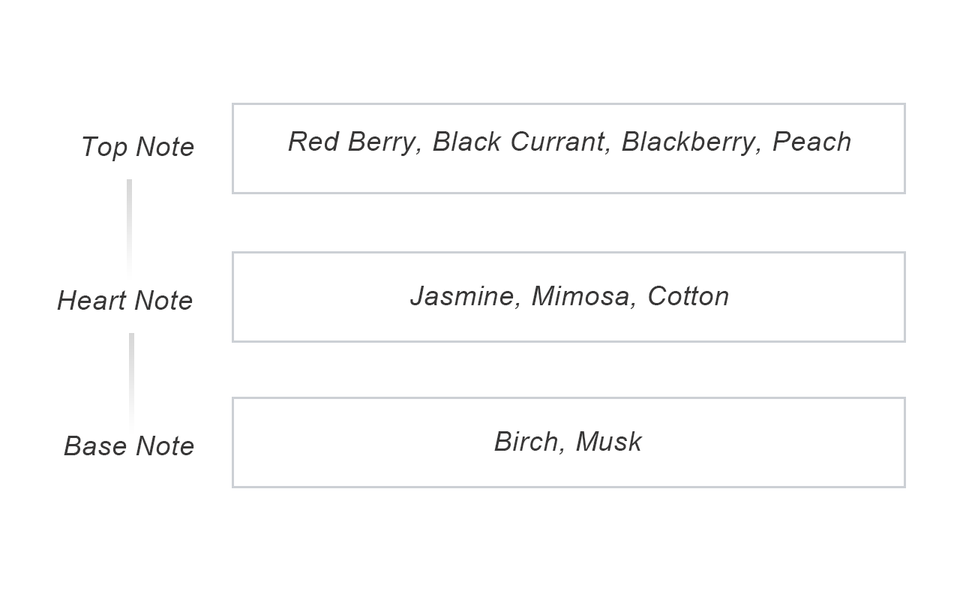Select Birch in the base notes
960x600 pixels.
tap(526, 442)
